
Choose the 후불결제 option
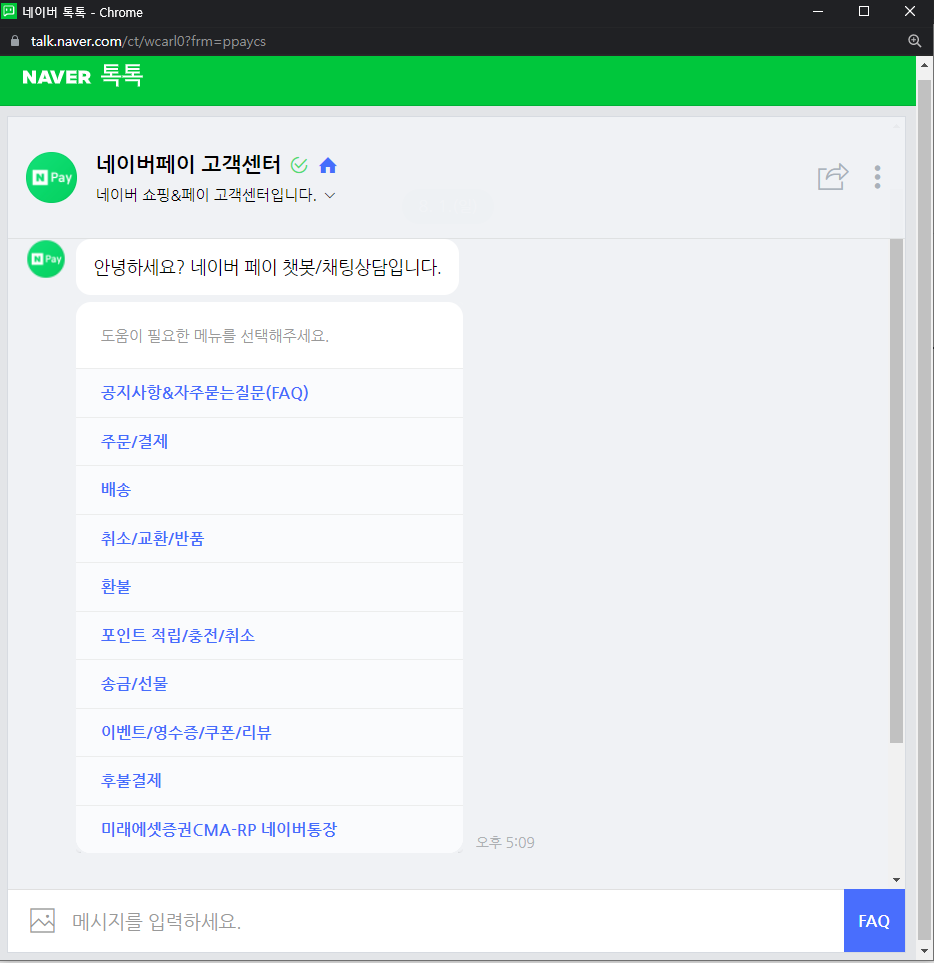pyautogui.click(x=270, y=781)
